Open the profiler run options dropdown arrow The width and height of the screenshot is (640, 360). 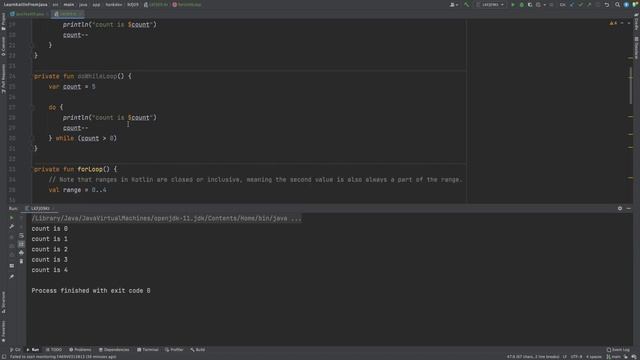pyautogui.click(x=544, y=5)
